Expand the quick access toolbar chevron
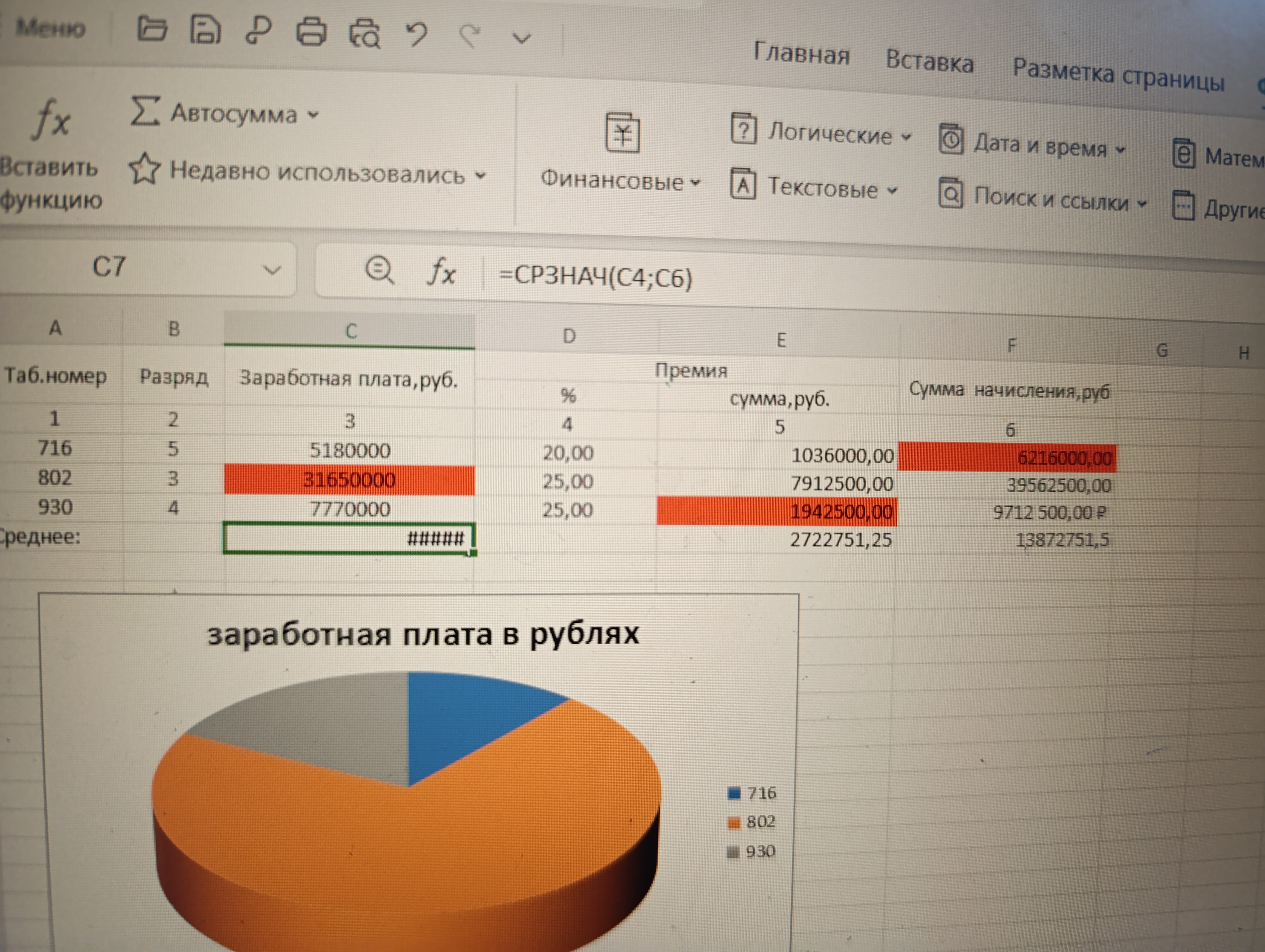Viewport: 1265px width, 952px height. (522, 39)
